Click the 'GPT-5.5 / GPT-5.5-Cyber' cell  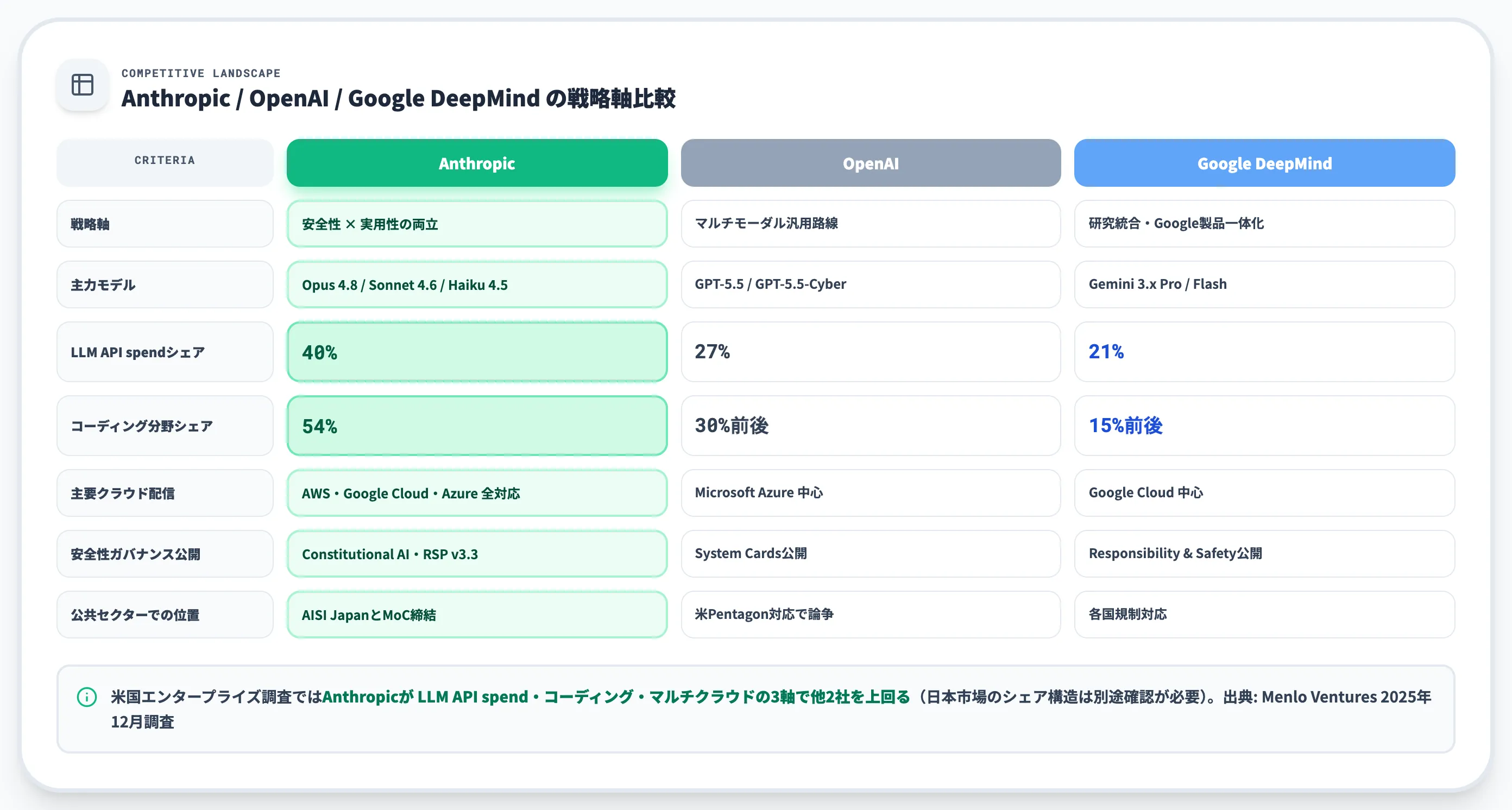coord(871,284)
